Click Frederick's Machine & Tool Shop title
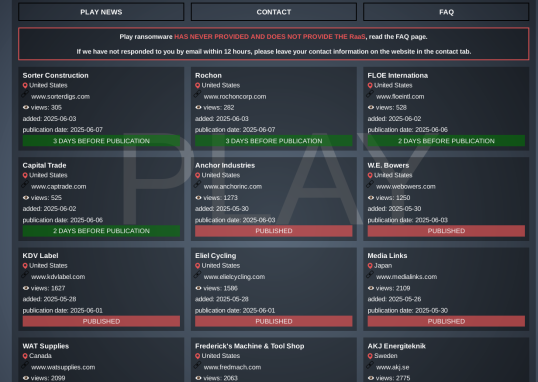Viewport: 538px width, 382px height. pyautogui.click(x=249, y=346)
